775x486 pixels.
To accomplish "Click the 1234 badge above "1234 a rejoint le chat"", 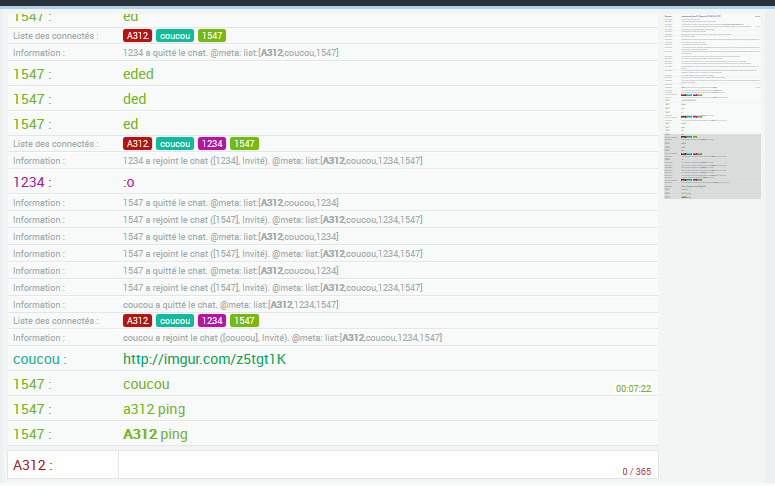I will click(x=212, y=143).
